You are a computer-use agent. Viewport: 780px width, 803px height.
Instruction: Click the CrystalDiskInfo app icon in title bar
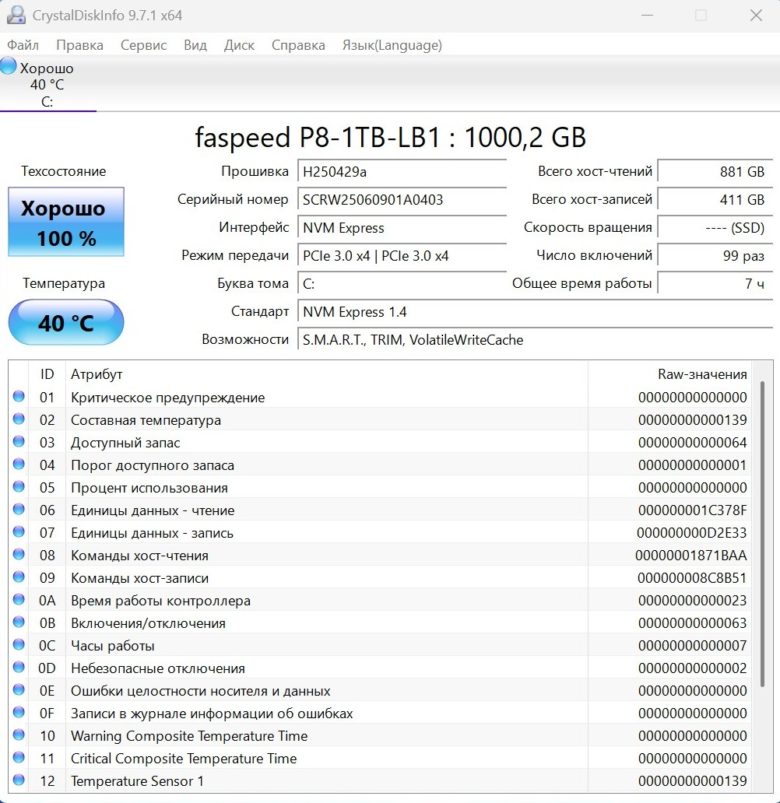tap(16, 15)
